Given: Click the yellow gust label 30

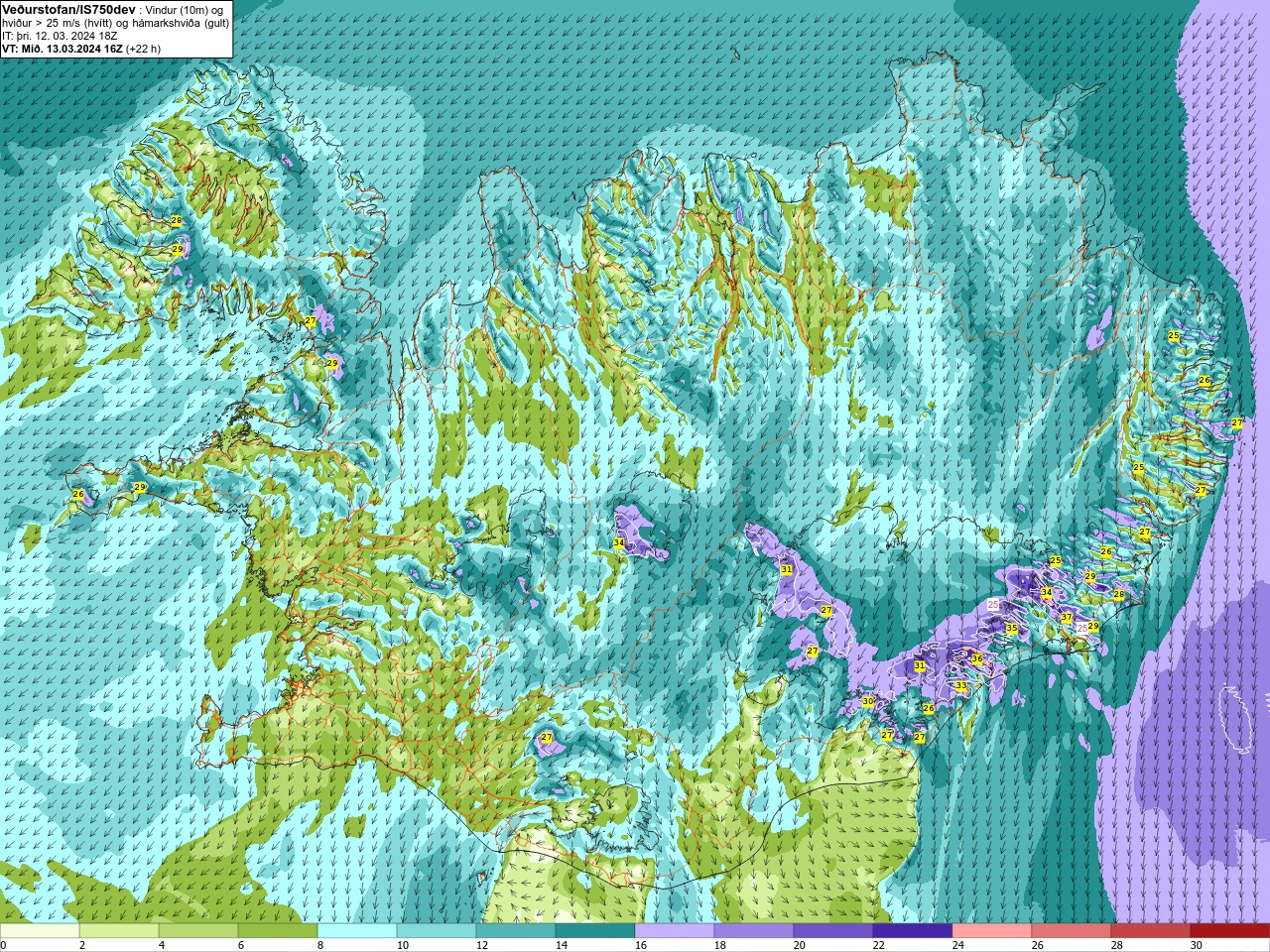Looking at the screenshot, I should 868,701.
